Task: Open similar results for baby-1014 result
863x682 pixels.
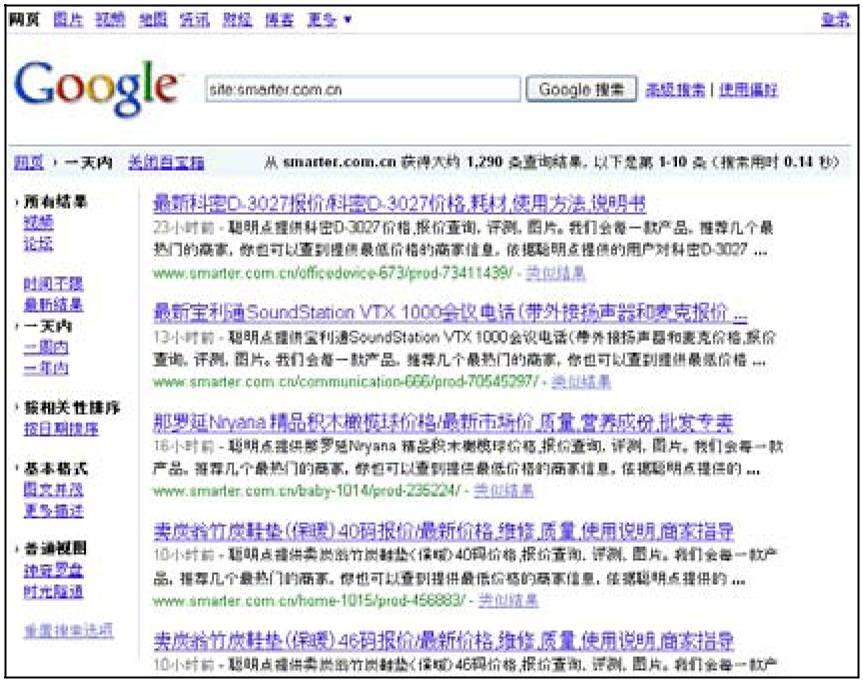Action: coord(504,490)
